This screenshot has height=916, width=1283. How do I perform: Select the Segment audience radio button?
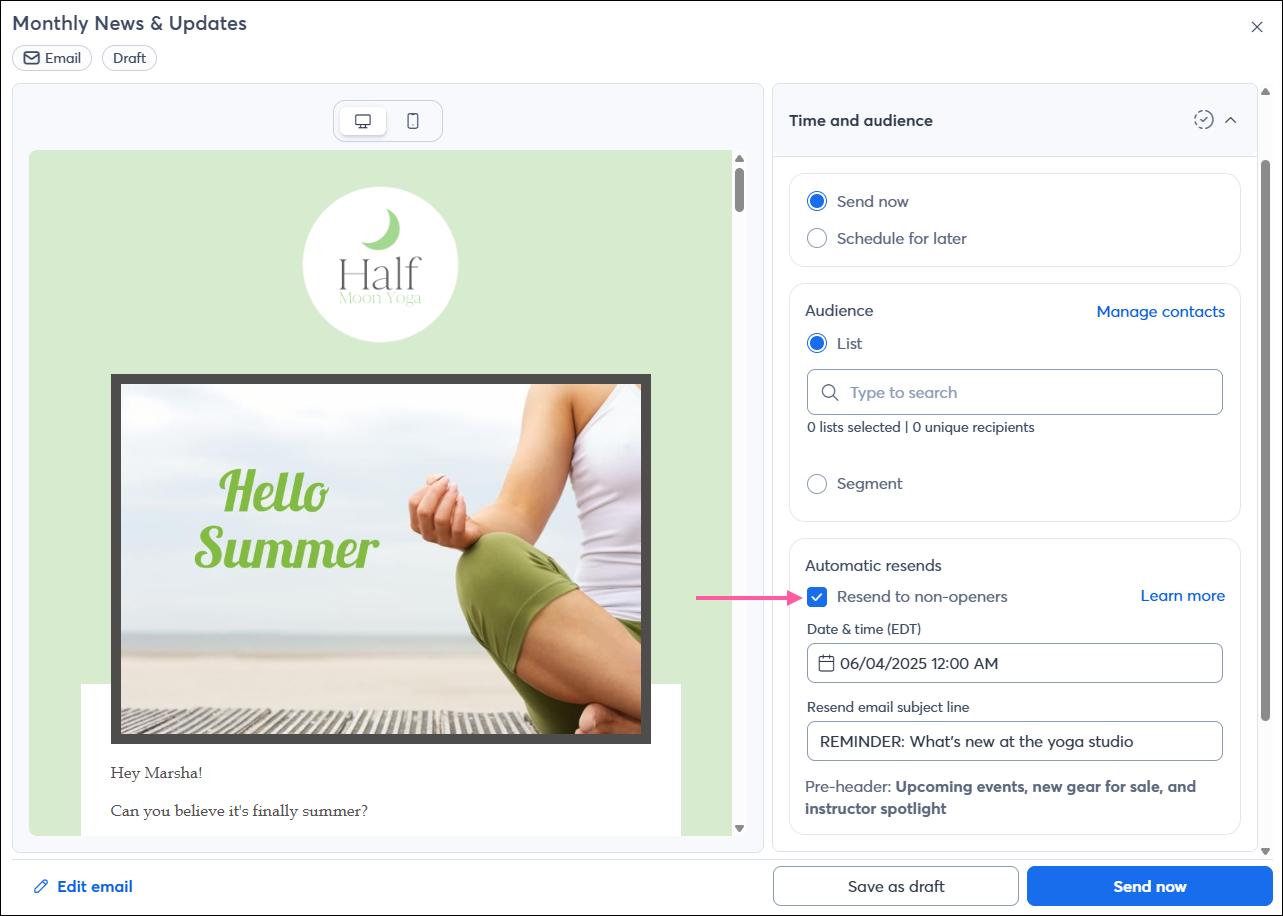[x=817, y=483]
